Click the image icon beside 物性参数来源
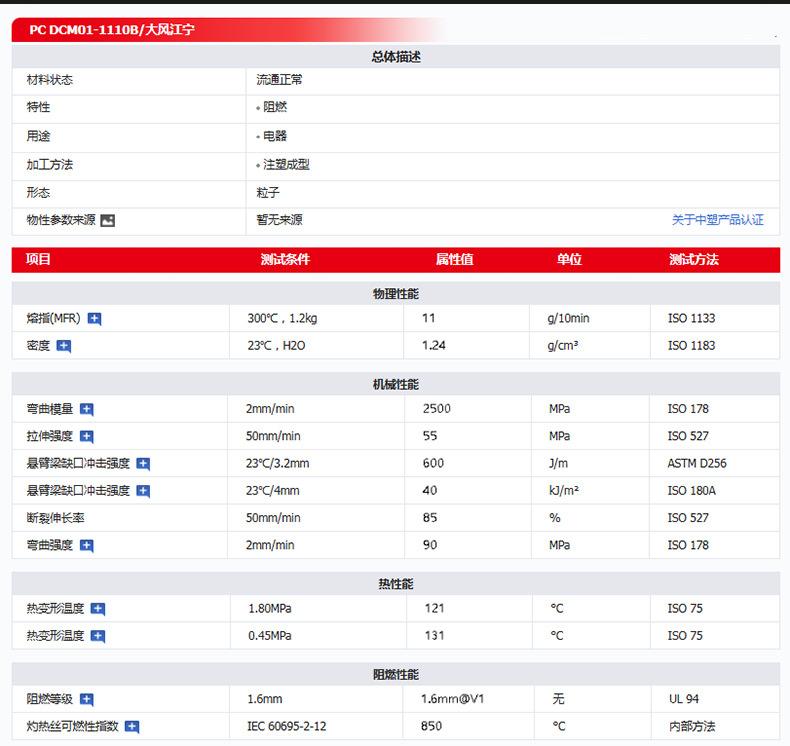The height and width of the screenshot is (746, 790). 108,221
